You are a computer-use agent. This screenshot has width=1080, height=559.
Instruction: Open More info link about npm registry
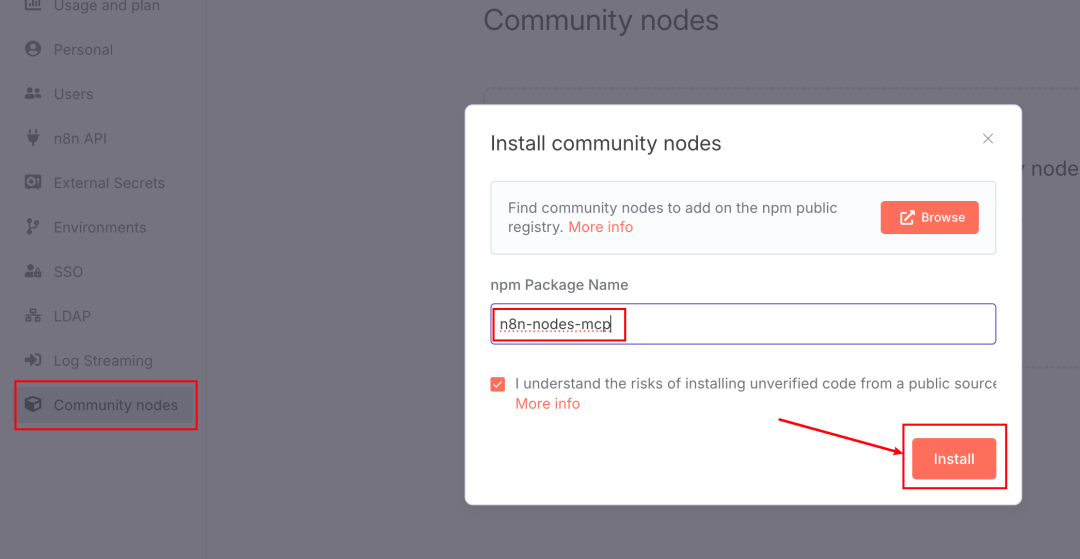600,227
